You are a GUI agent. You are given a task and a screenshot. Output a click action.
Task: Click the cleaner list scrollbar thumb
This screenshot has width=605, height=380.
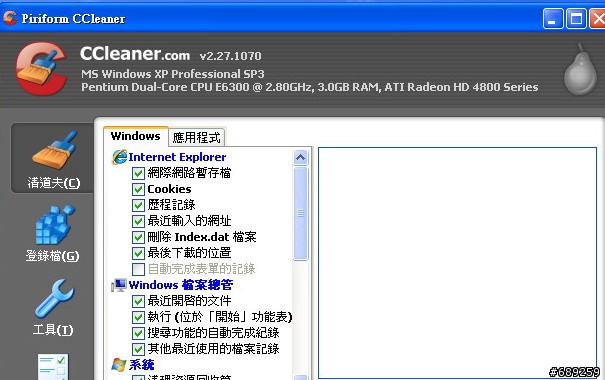(300, 213)
